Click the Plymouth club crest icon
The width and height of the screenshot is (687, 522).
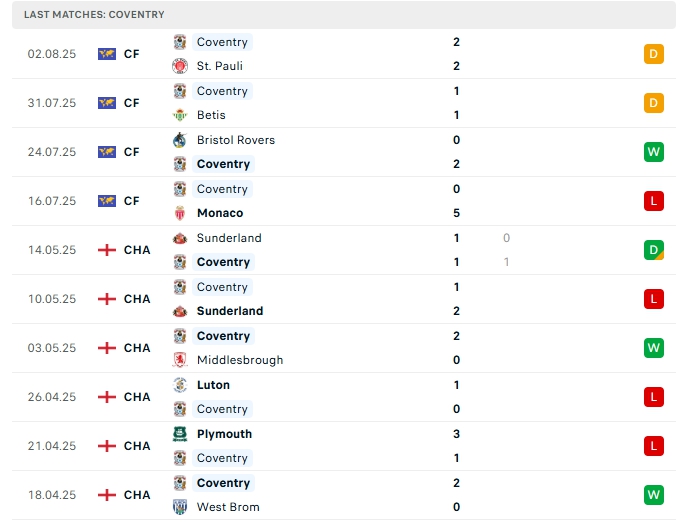[180, 434]
